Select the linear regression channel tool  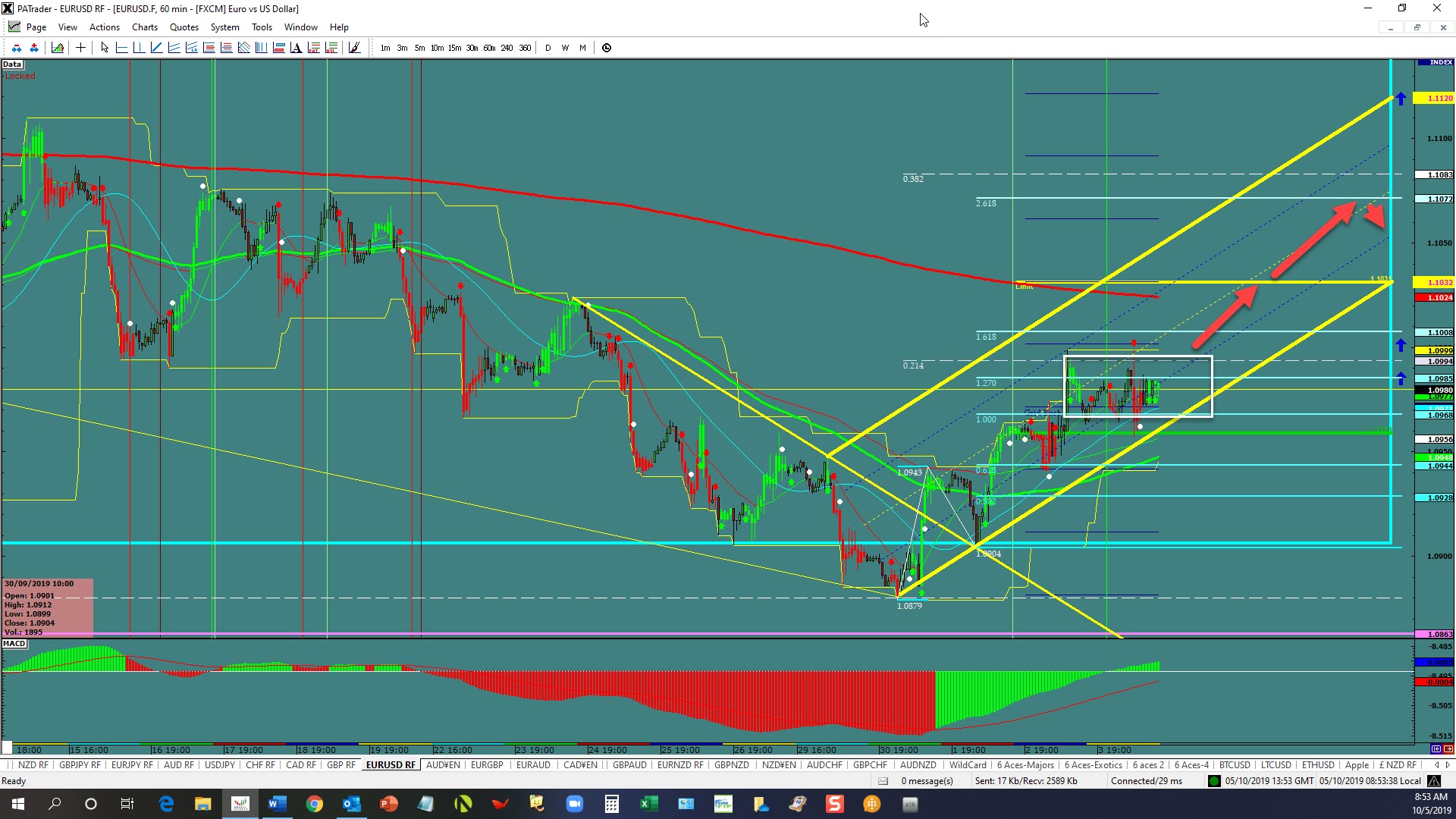(x=191, y=48)
